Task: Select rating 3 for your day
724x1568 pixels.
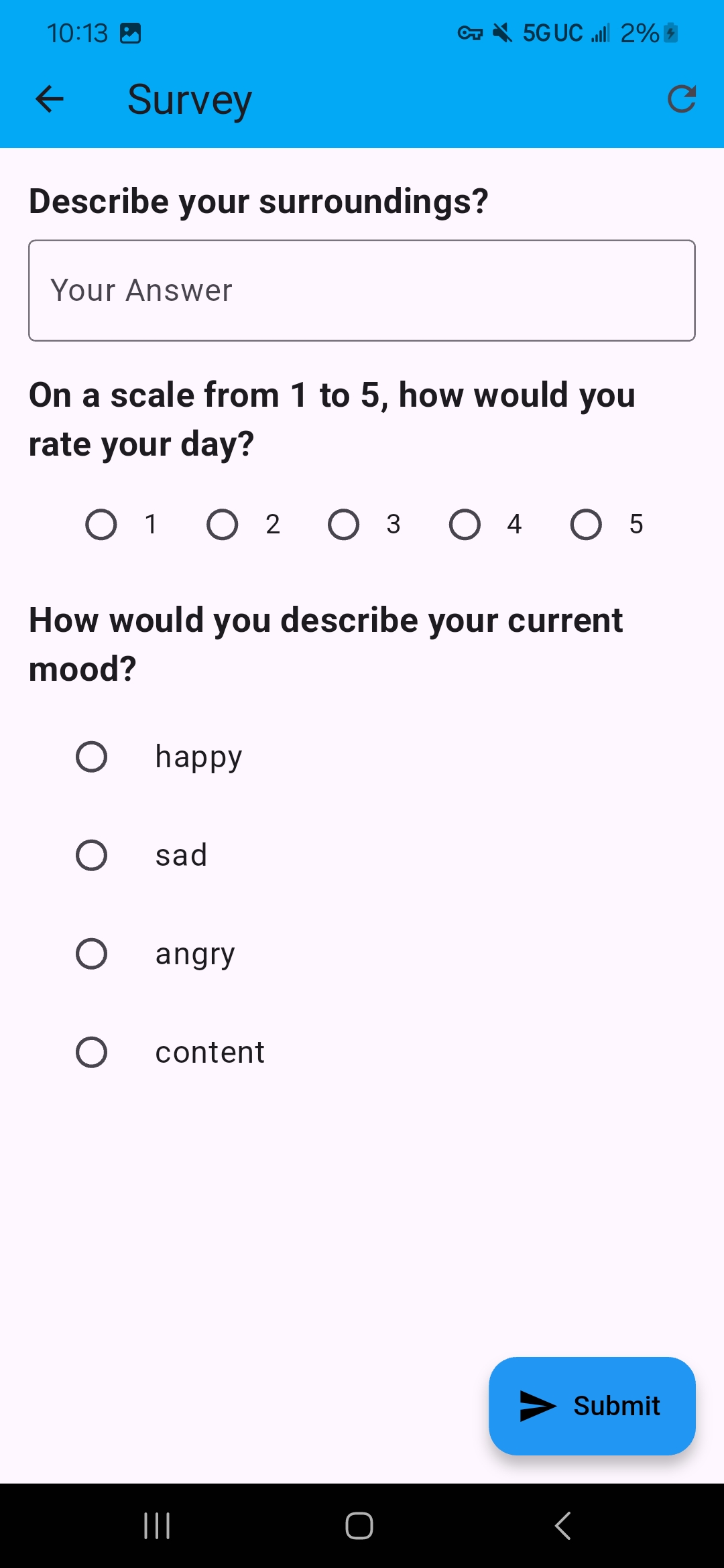Action: tap(345, 525)
